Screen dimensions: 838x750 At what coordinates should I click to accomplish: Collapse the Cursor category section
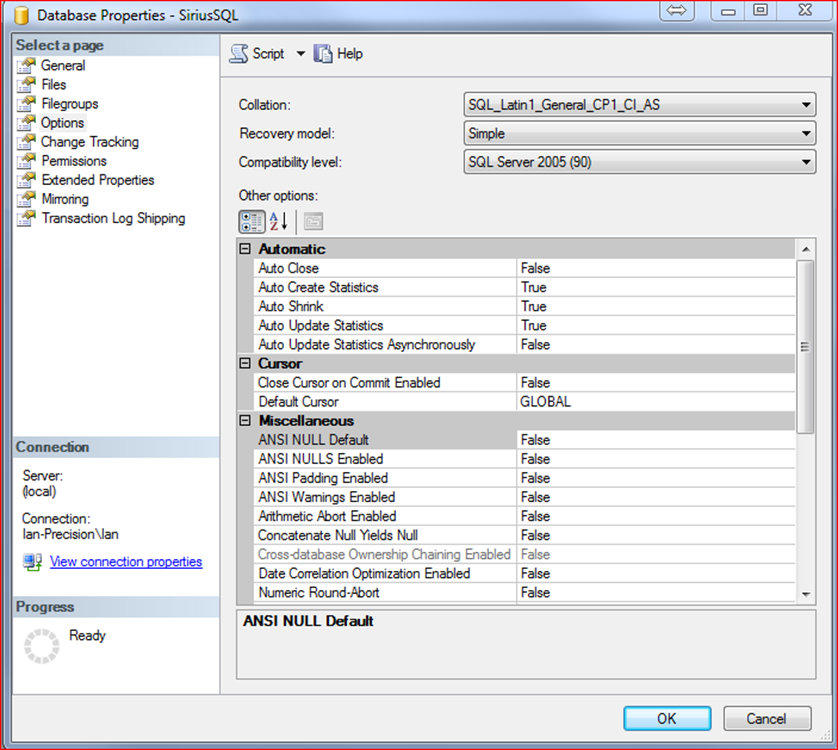pyautogui.click(x=246, y=364)
